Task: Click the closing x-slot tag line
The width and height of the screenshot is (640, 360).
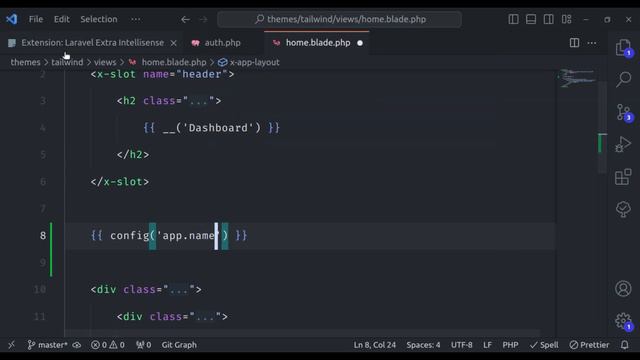Action: (120, 182)
